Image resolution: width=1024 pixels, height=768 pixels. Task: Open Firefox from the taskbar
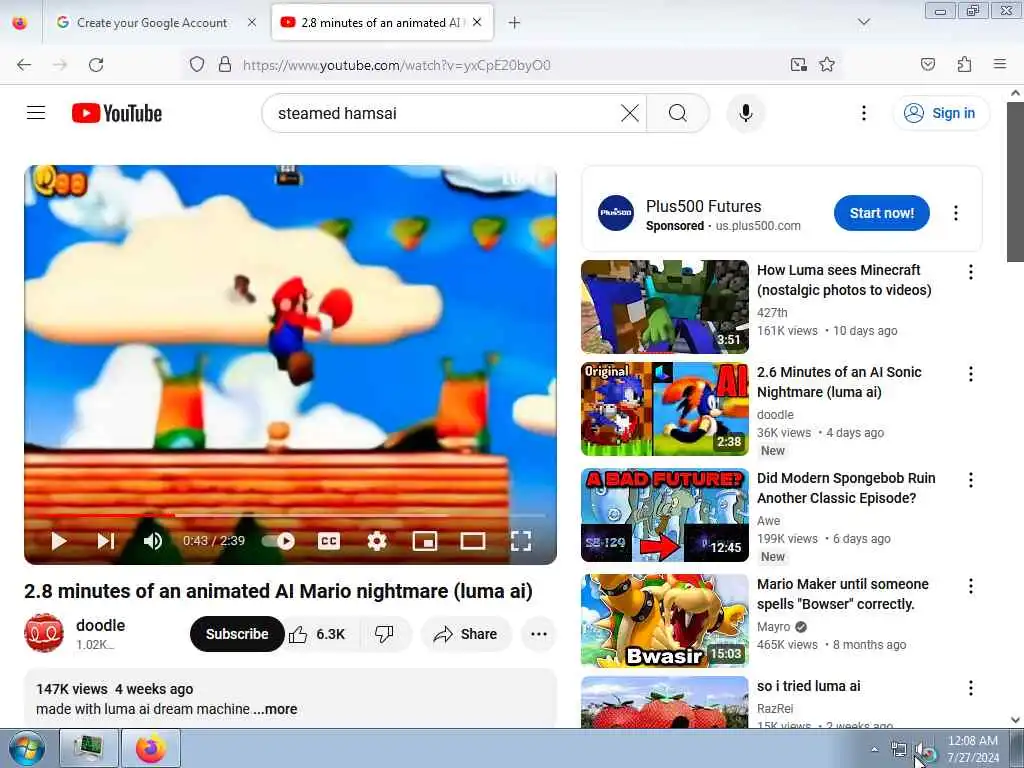(151, 748)
